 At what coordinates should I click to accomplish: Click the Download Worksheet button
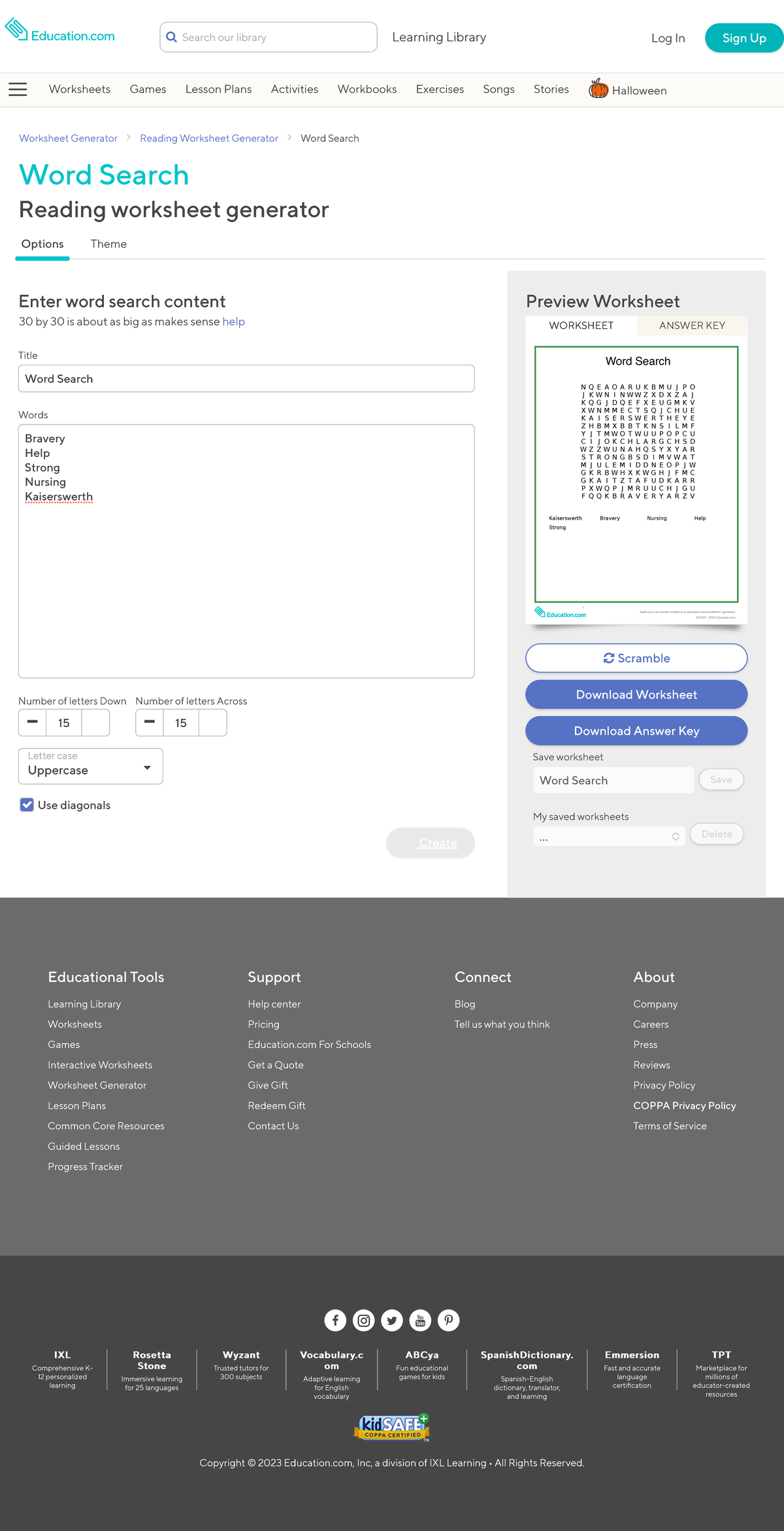tap(636, 694)
